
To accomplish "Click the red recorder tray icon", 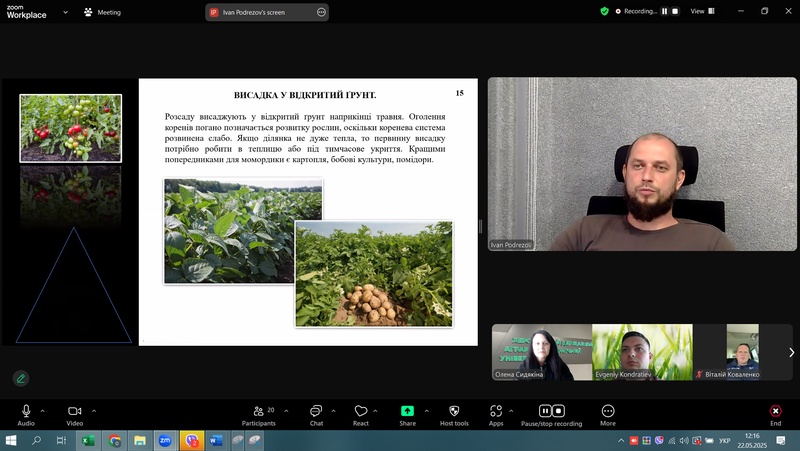I will [x=634, y=440].
